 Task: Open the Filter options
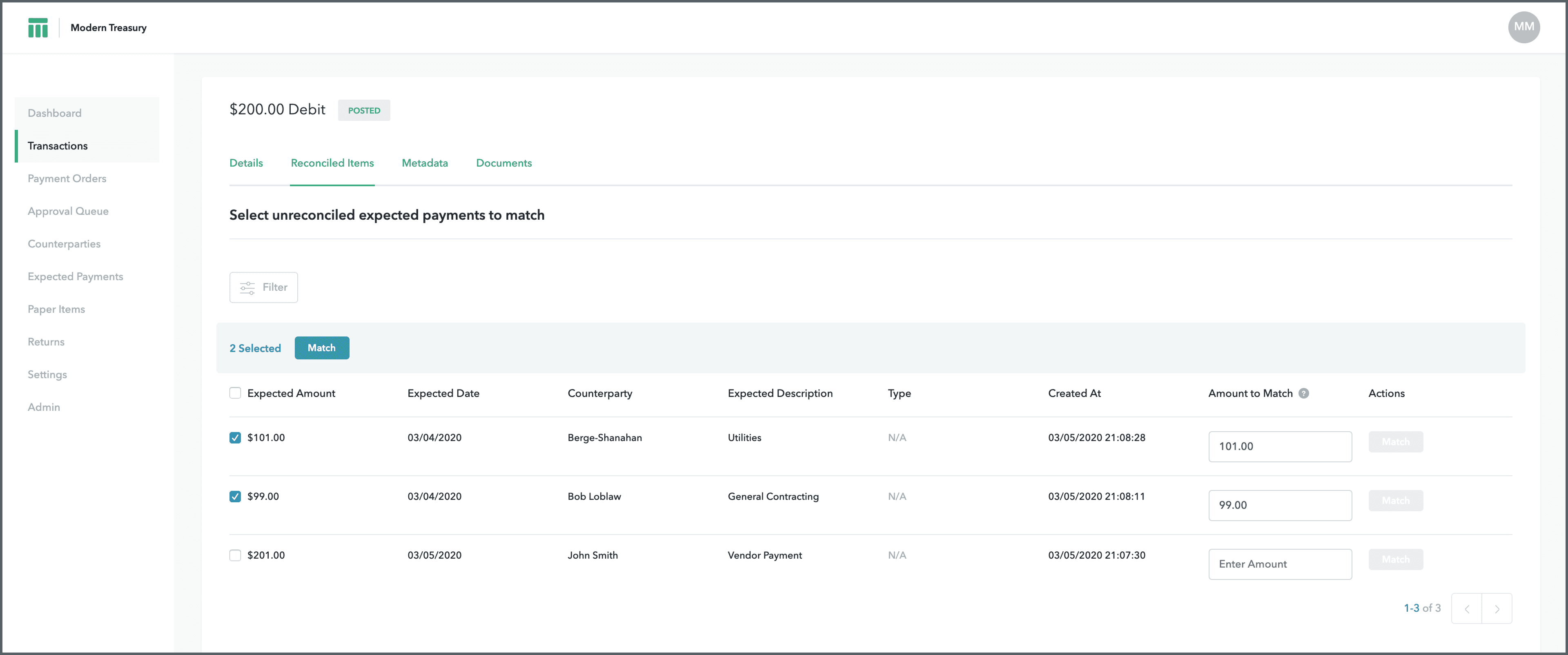click(263, 287)
